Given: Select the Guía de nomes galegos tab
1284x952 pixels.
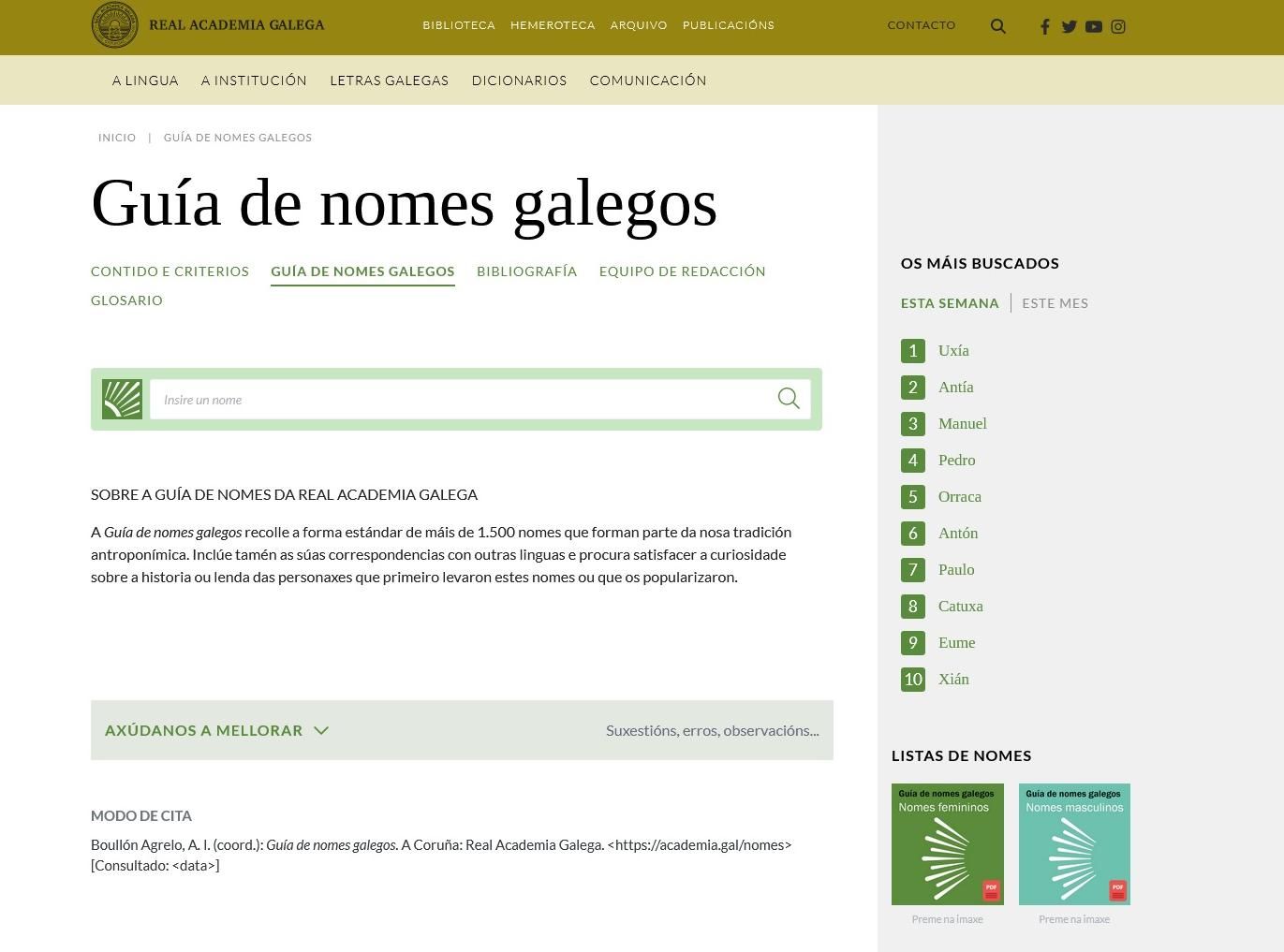Looking at the screenshot, I should coord(362,271).
